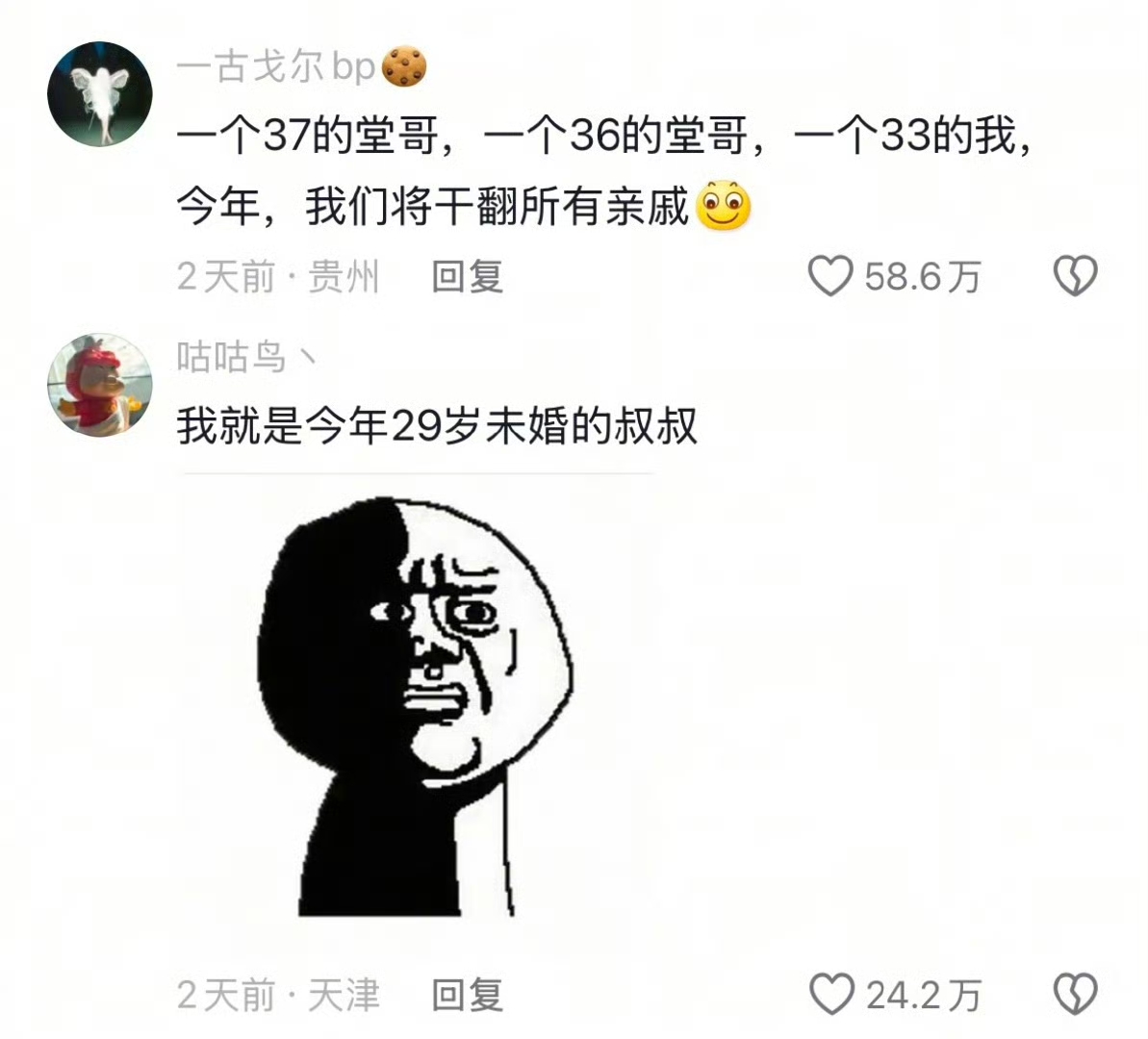Click the 58.6万 like count
1148x1039 pixels.
point(923,277)
